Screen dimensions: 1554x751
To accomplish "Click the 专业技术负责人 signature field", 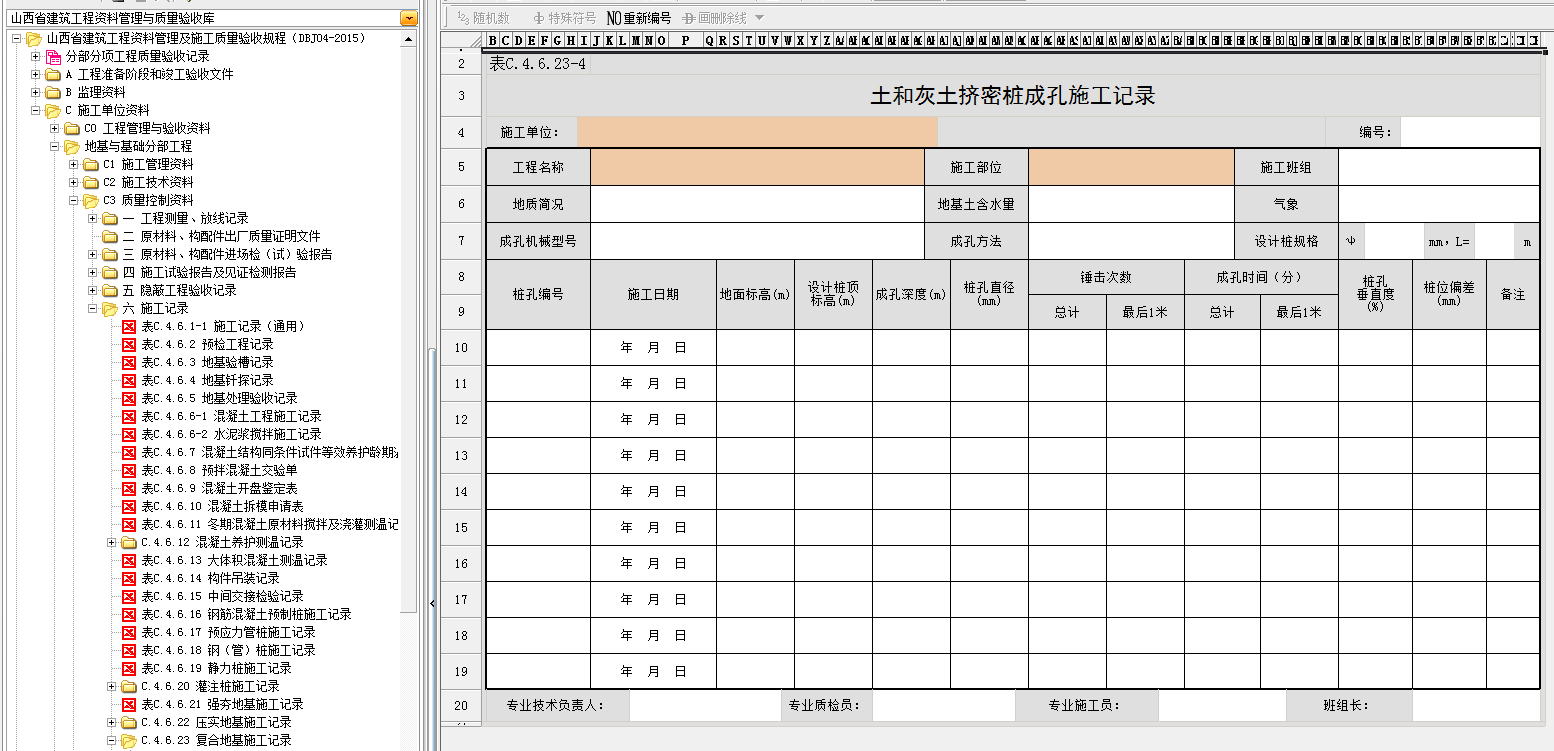I will click(704, 705).
